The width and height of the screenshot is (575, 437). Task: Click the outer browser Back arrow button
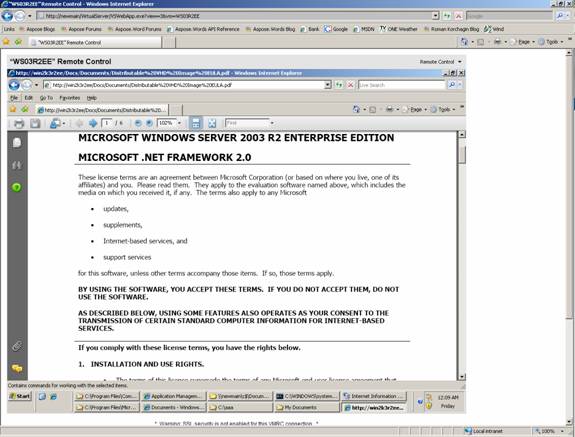(7, 16)
